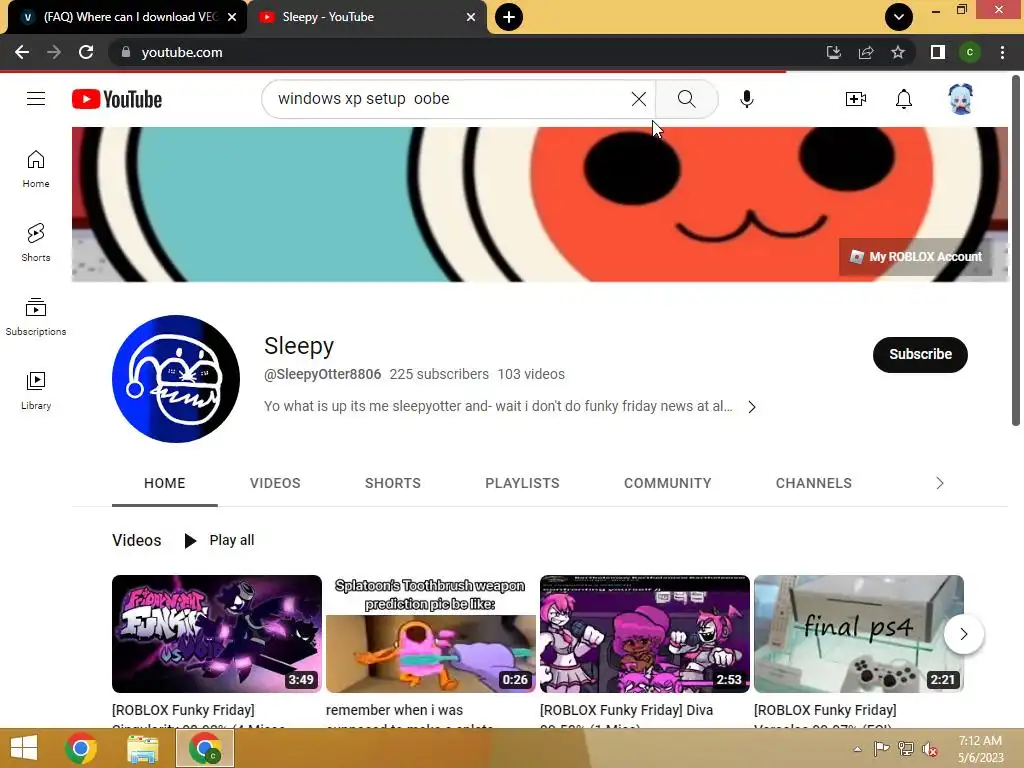The width and height of the screenshot is (1024, 768).
Task: Show hidden system tray icons arrow
Action: point(857,749)
